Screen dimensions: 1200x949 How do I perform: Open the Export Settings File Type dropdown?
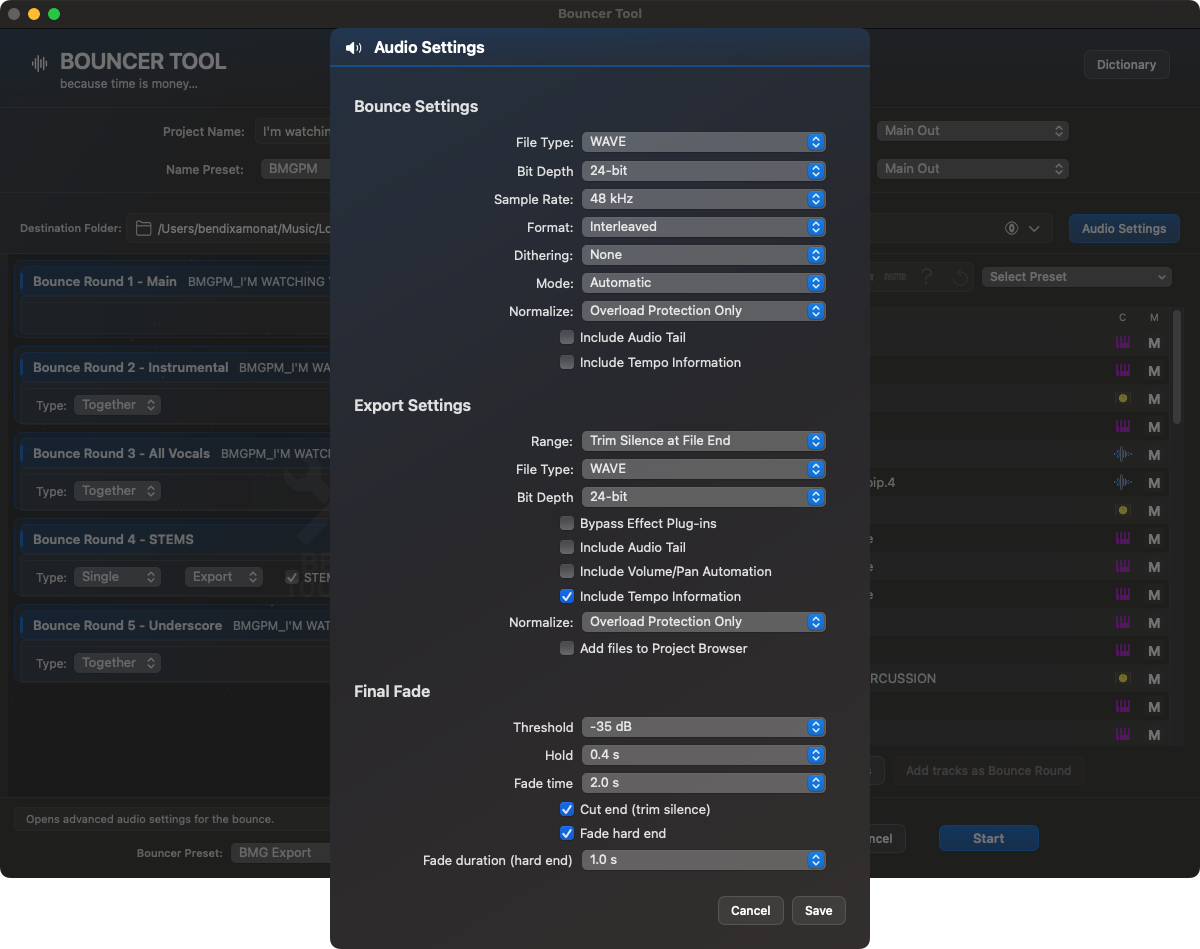click(704, 469)
